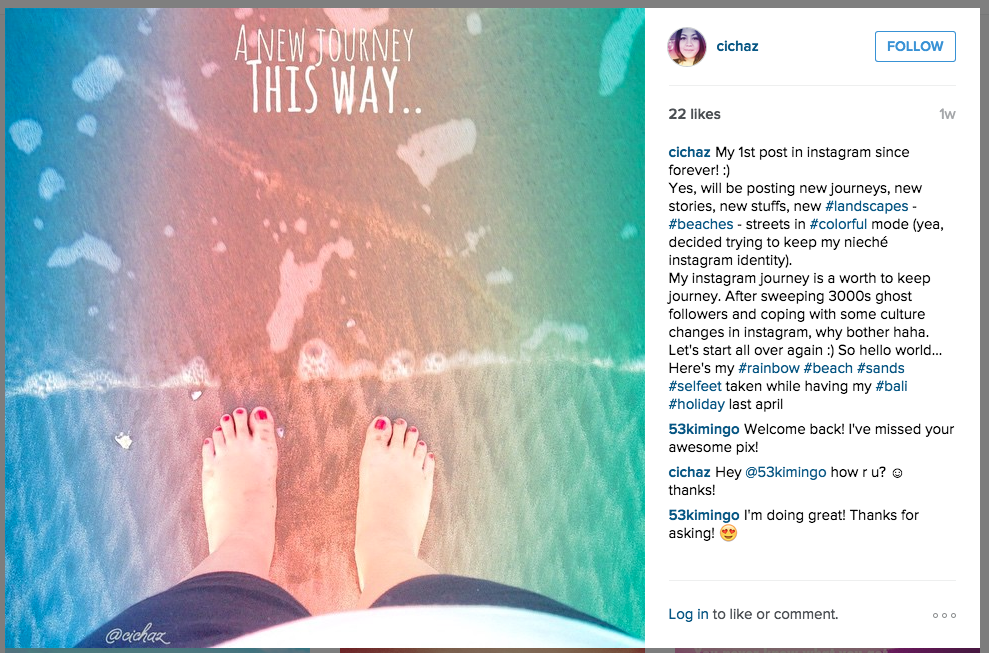This screenshot has width=989, height=653.
Task: Open the three-dot more options menu
Action: (944, 615)
